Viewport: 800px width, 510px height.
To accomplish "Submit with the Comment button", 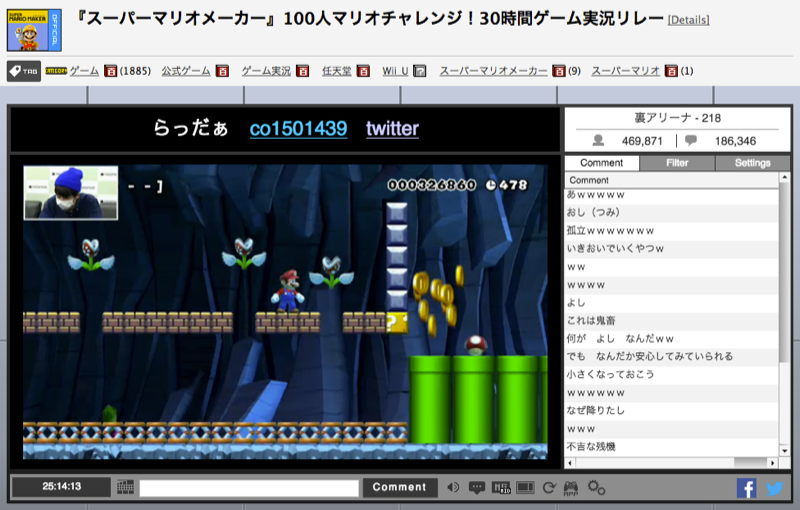I will (399, 487).
